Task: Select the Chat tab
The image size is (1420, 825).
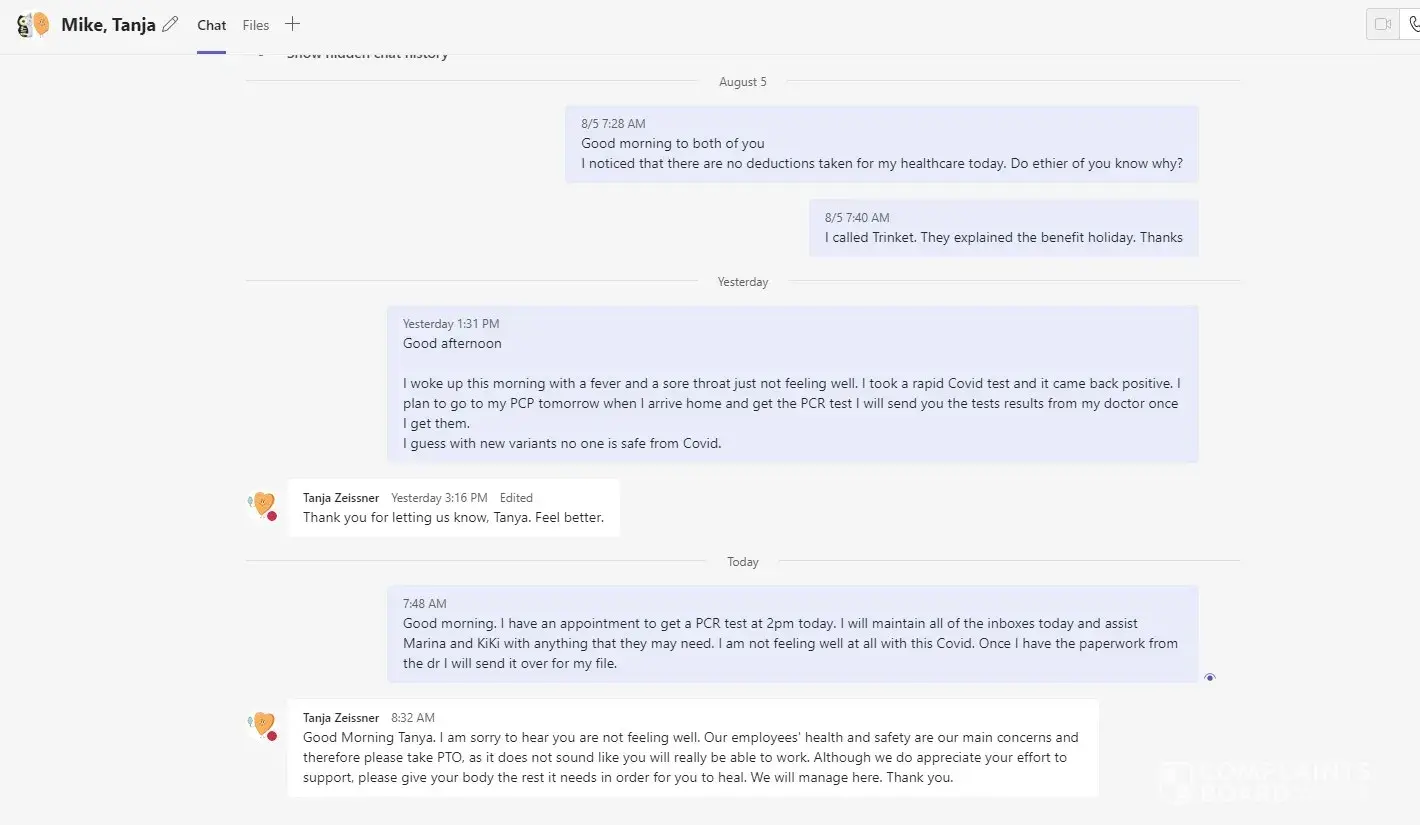Action: coord(211,25)
